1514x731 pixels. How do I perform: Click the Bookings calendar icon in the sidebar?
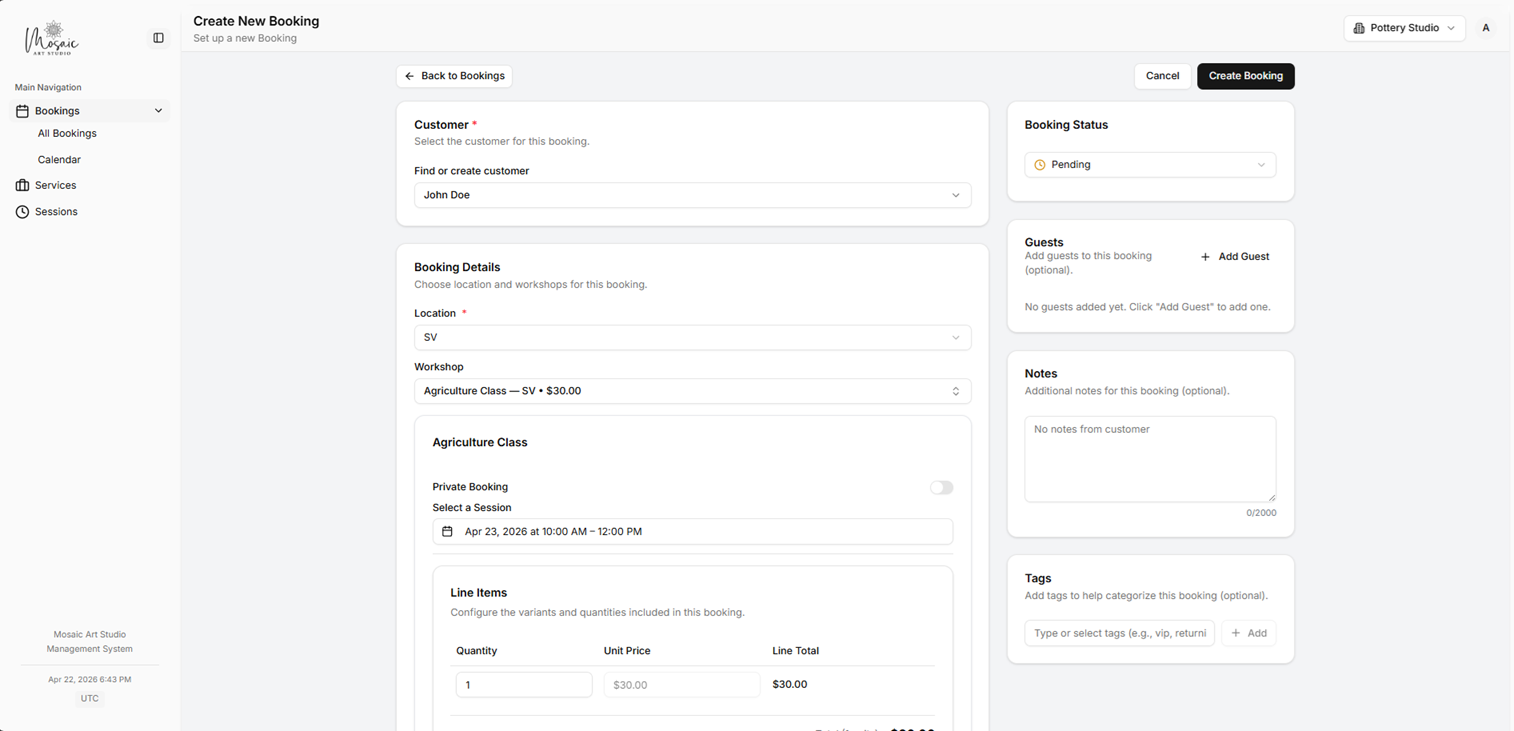click(x=22, y=110)
